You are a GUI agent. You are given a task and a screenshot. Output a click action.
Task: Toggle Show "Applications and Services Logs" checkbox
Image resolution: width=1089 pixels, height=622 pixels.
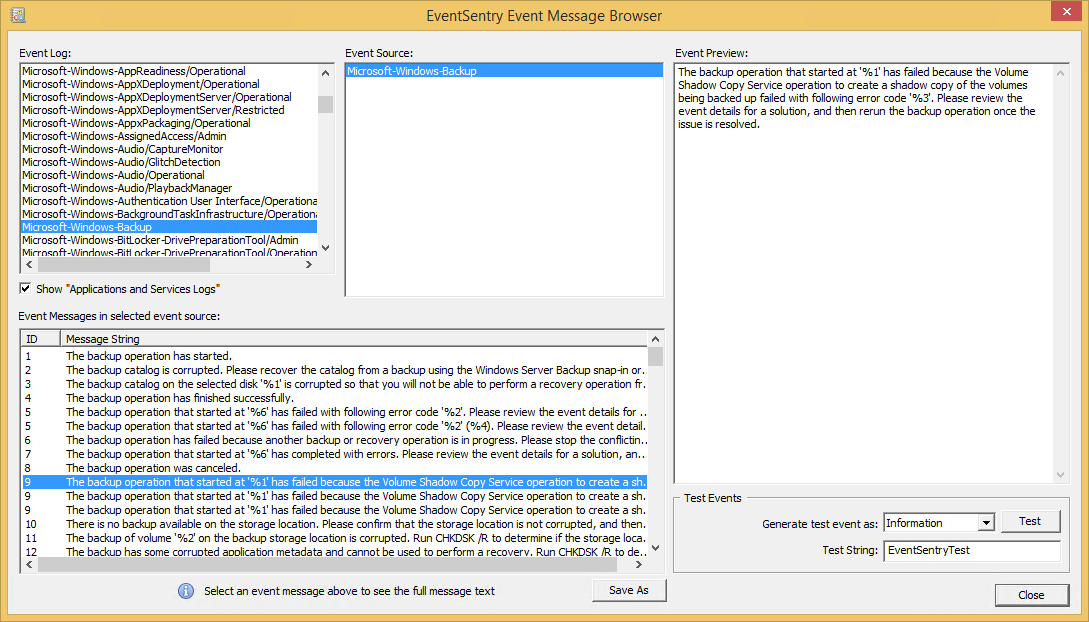coord(26,288)
